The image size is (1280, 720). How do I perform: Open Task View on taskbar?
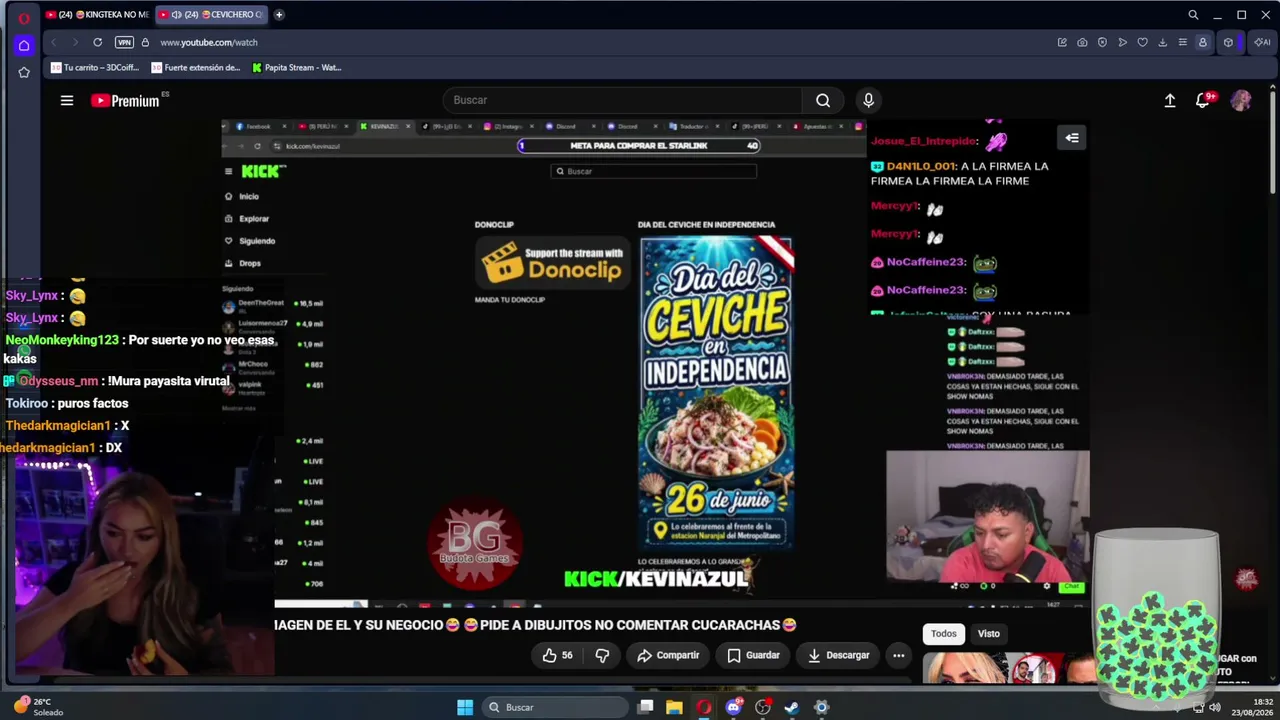pos(646,707)
